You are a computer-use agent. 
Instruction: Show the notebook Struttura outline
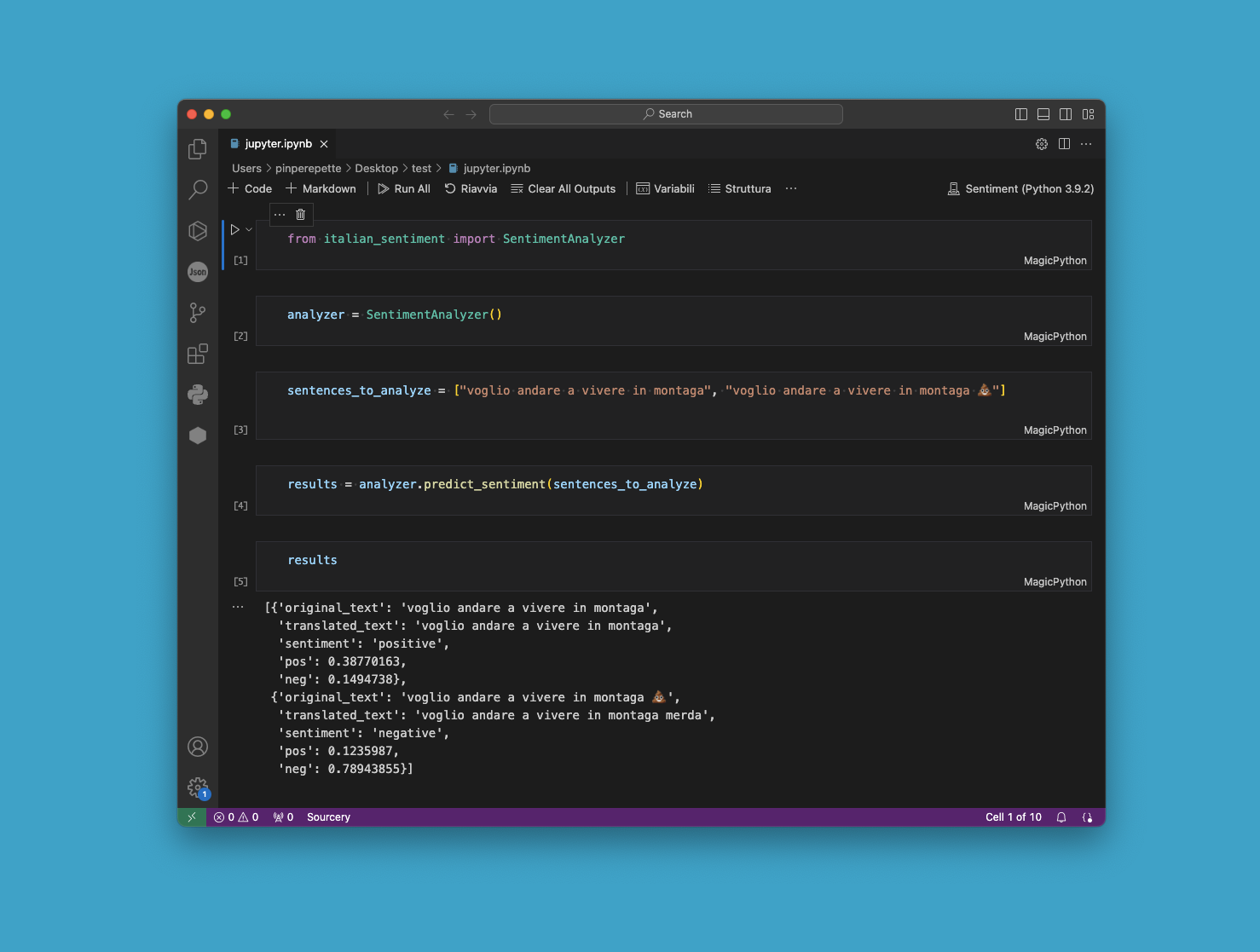(x=739, y=189)
